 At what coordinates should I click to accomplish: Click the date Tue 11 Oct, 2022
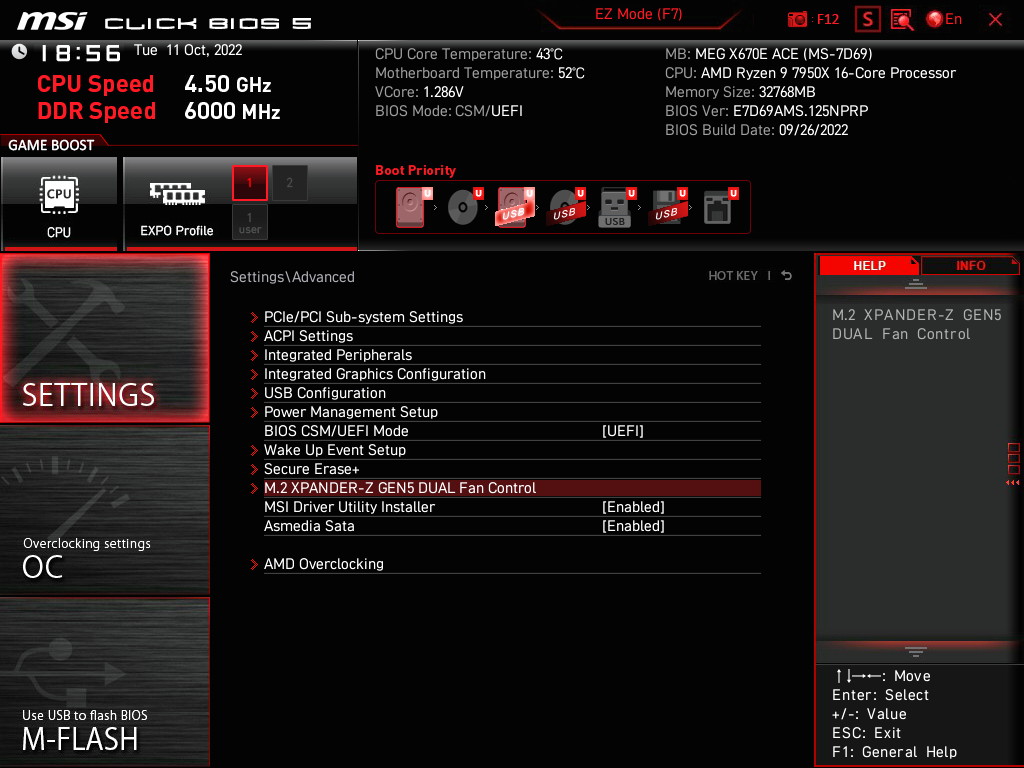click(x=188, y=50)
